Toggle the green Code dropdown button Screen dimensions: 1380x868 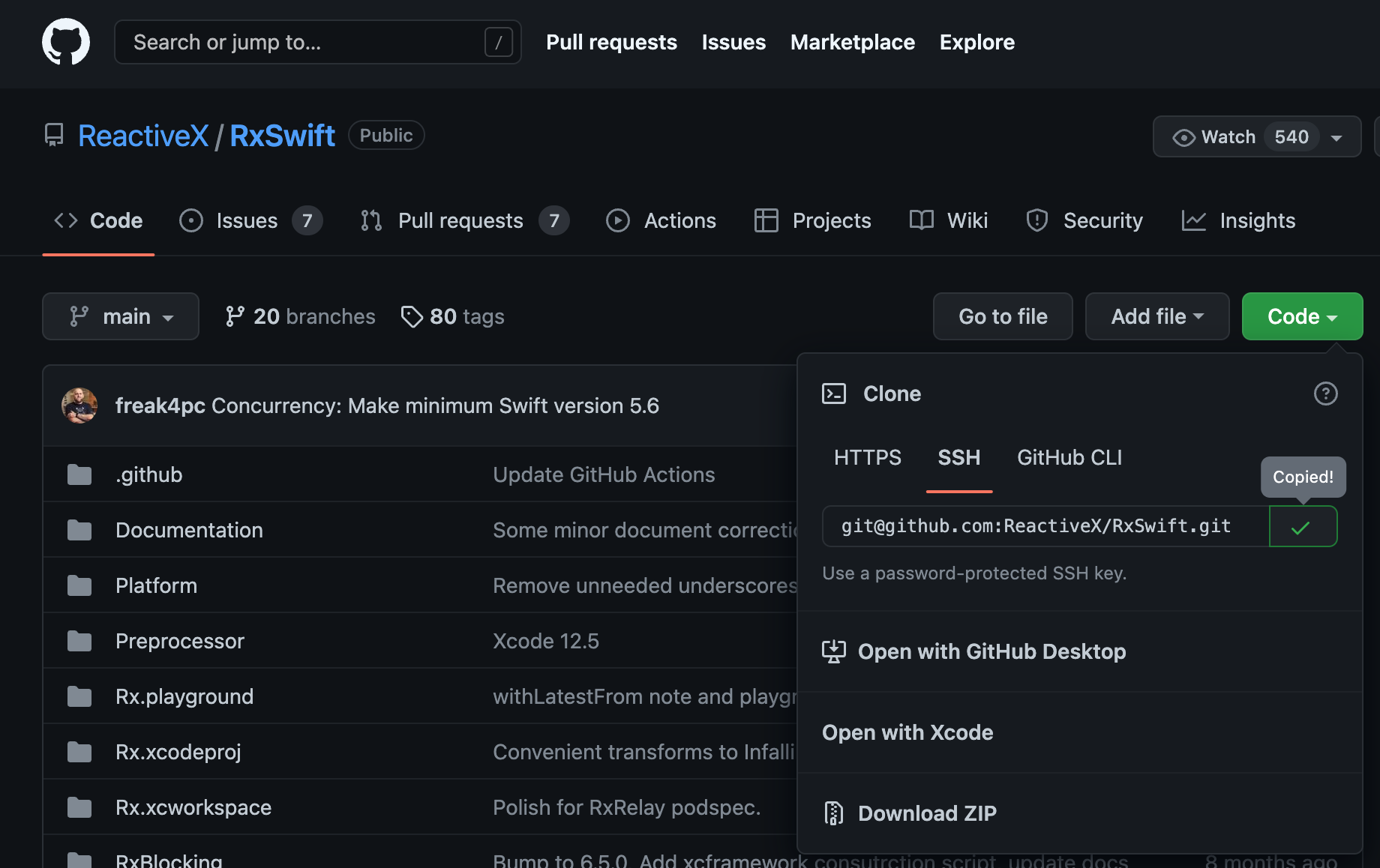tap(1302, 316)
